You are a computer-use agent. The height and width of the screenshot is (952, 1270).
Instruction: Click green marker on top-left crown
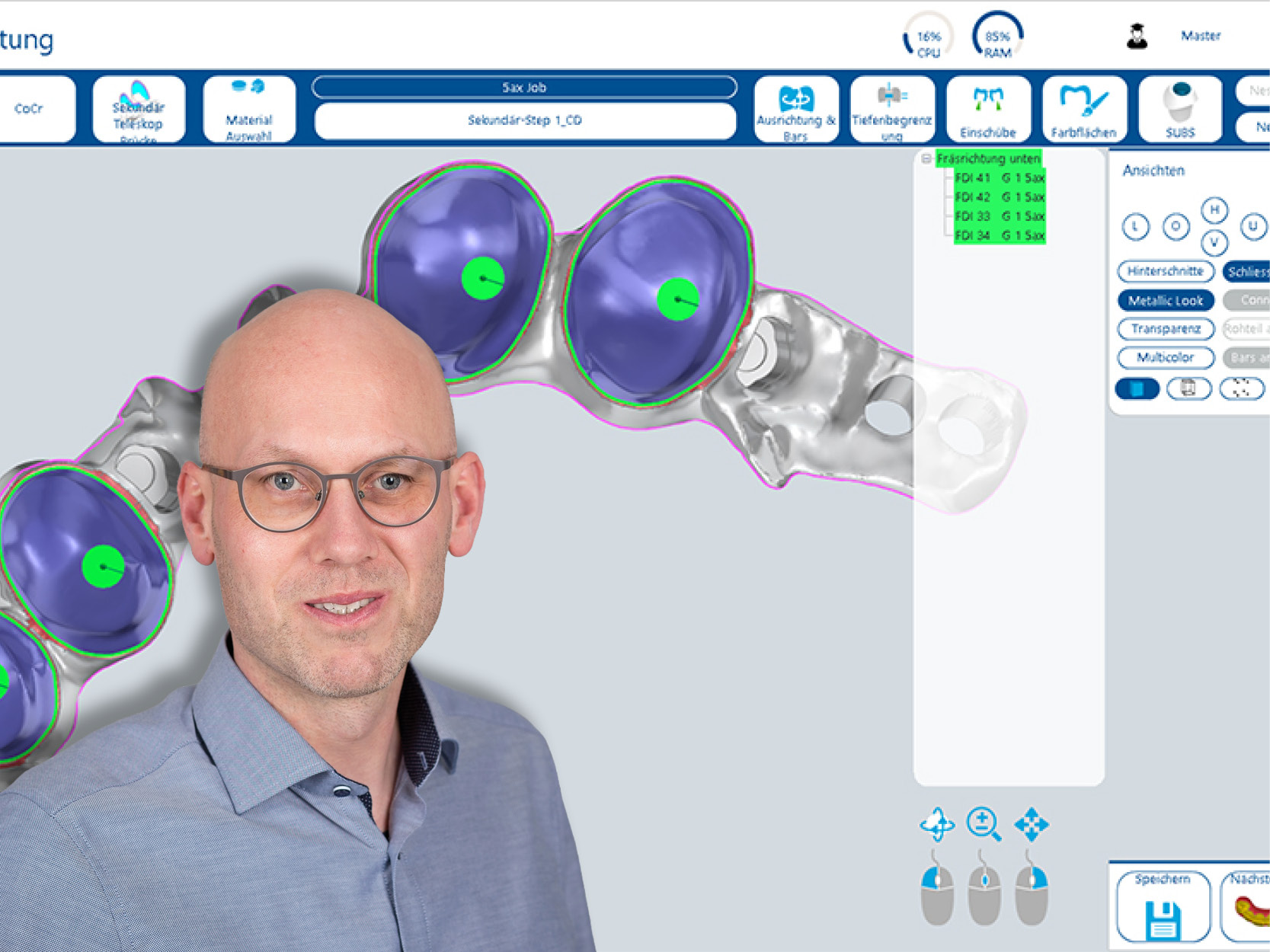[482, 279]
